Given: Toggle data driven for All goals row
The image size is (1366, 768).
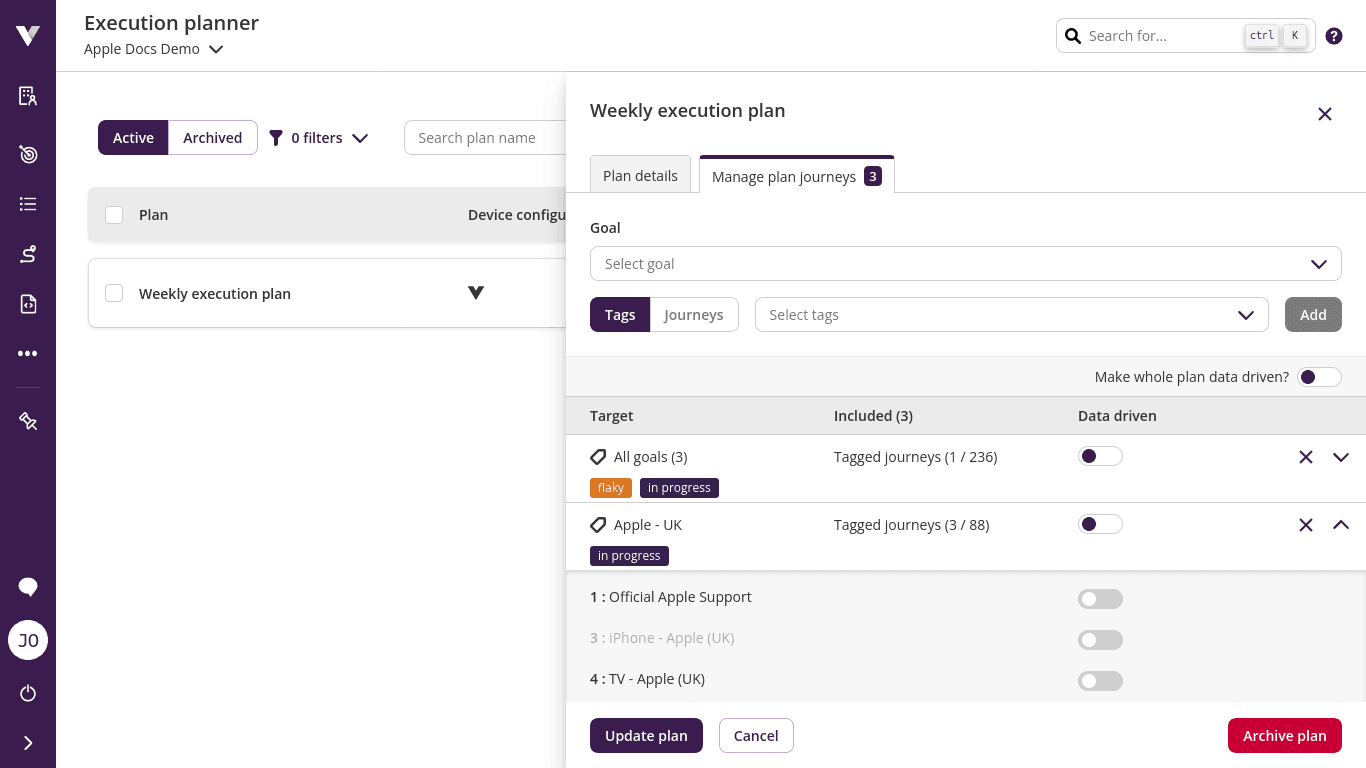Looking at the screenshot, I should pyautogui.click(x=1100, y=455).
